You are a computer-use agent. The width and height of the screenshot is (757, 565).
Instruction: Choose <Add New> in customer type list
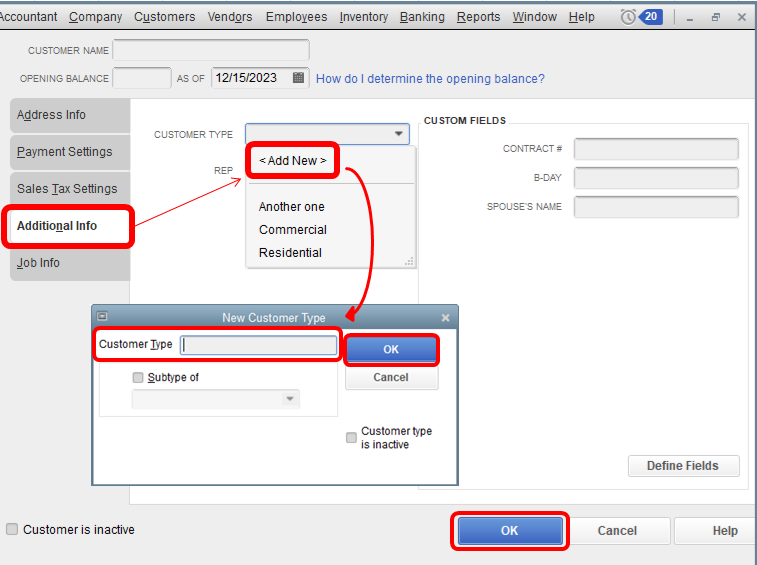[293, 160]
